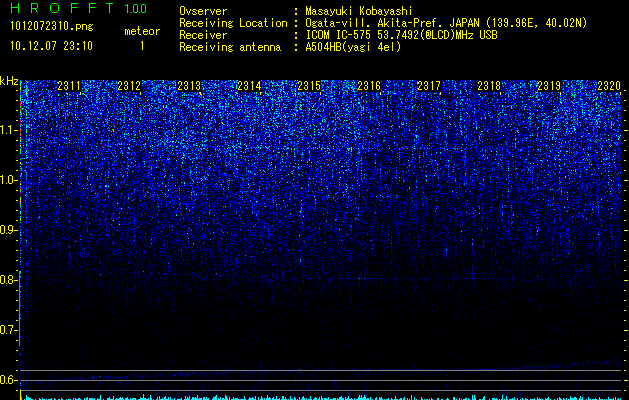629x400 pixels.
Task: Click the 0.8 kHz axis label
Action: tap(8, 280)
